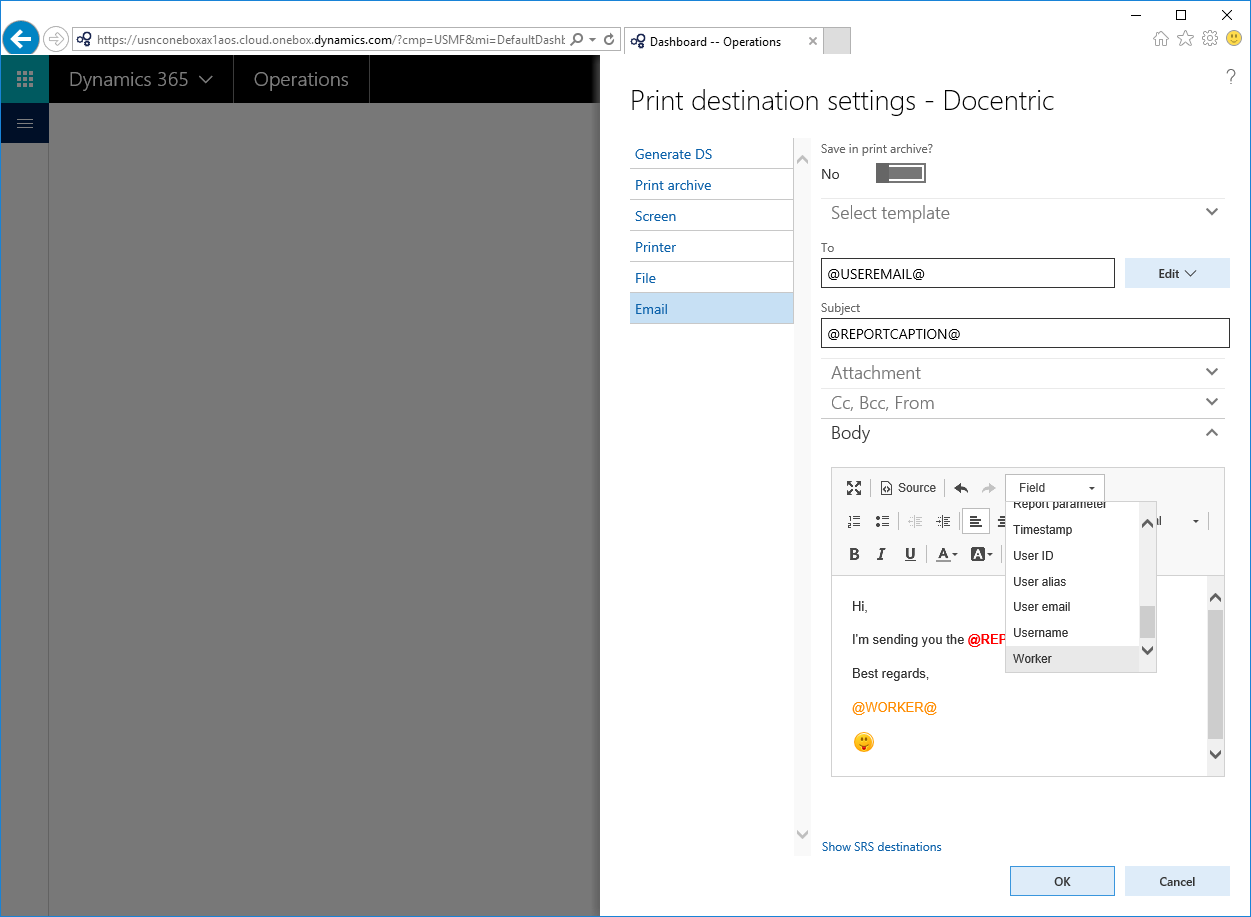This screenshot has height=917, width=1251.
Task: Open text color picker
Action: click(x=947, y=554)
